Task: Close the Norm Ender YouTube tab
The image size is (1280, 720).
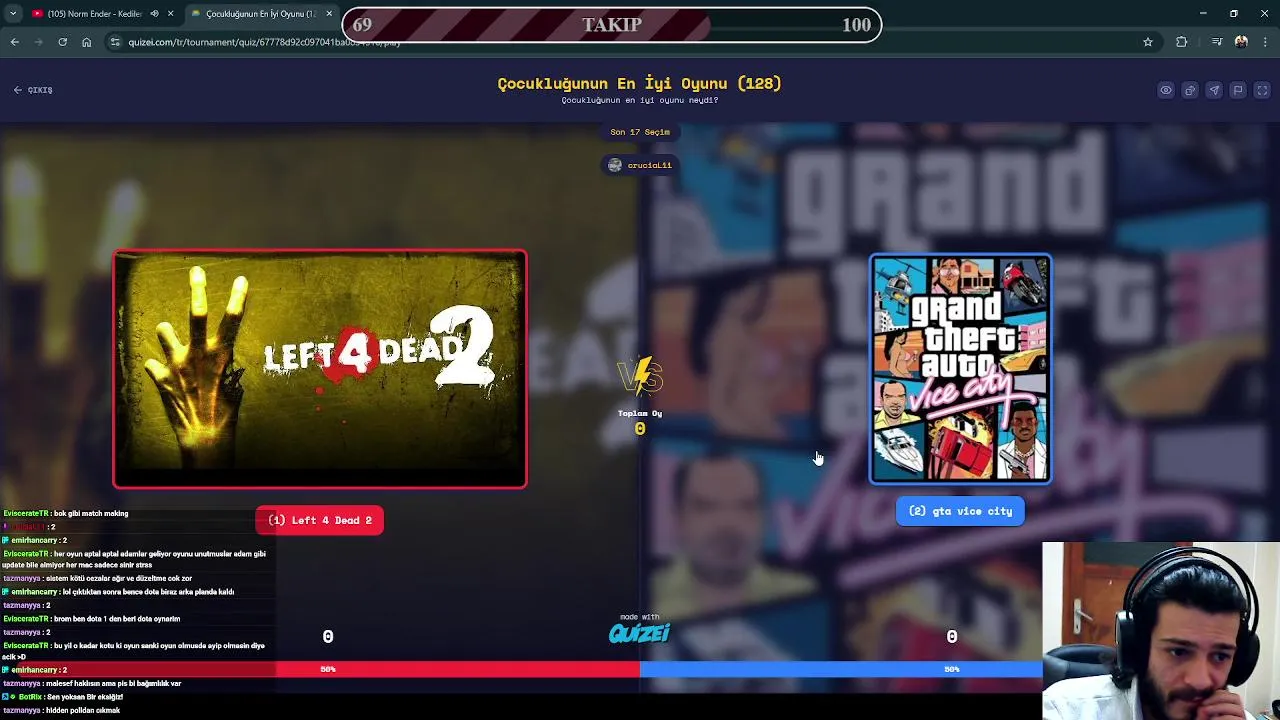Action: [171, 14]
